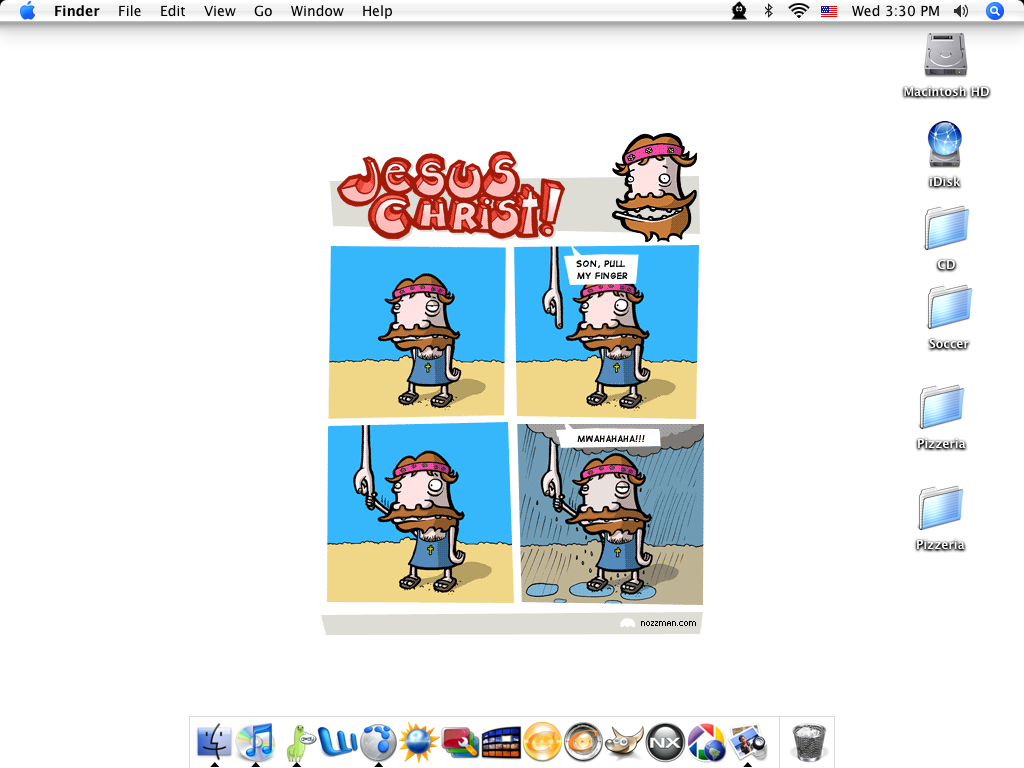Open the Bluetooth status menu
Screen dimensions: 1024x768
click(769, 10)
